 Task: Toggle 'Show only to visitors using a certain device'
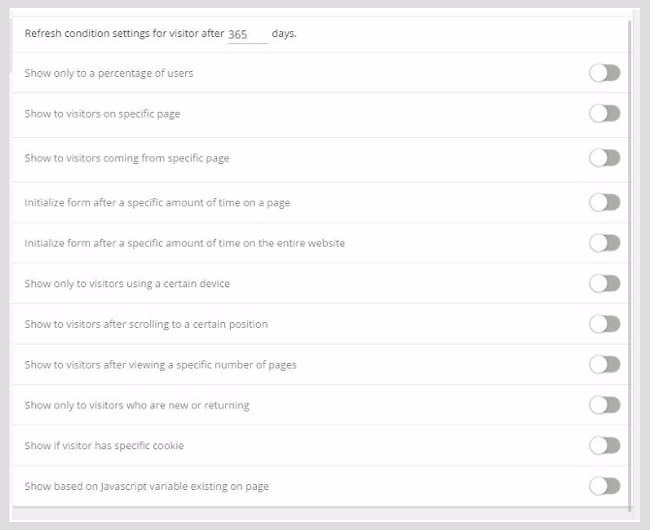coord(604,283)
